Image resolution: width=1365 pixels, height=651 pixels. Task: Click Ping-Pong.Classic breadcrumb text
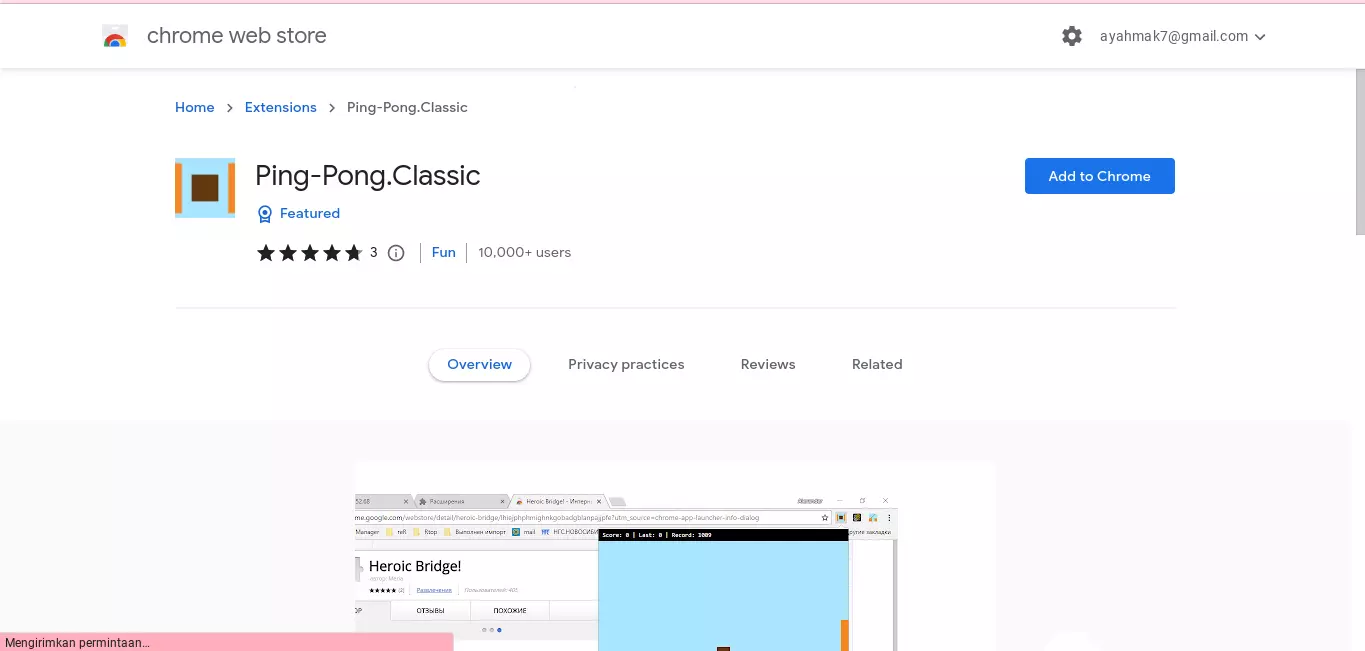(407, 107)
